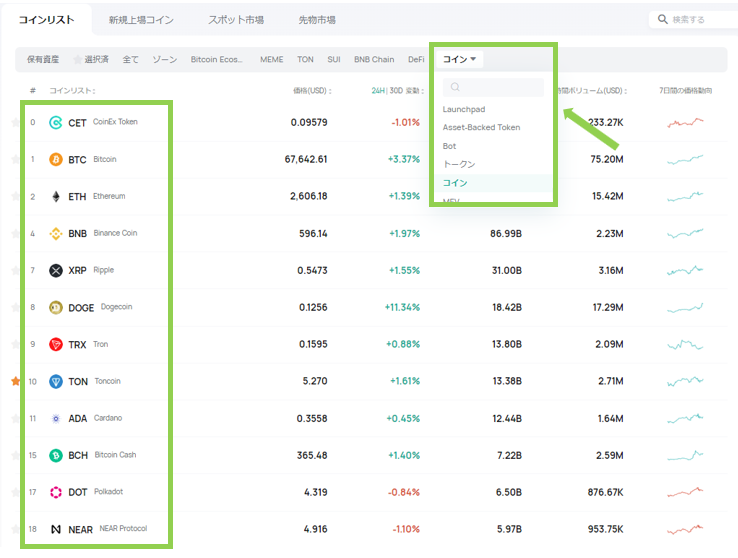Screen dimensions: 738x558
Task: Focus the top 検索する search field
Action: (694, 19)
